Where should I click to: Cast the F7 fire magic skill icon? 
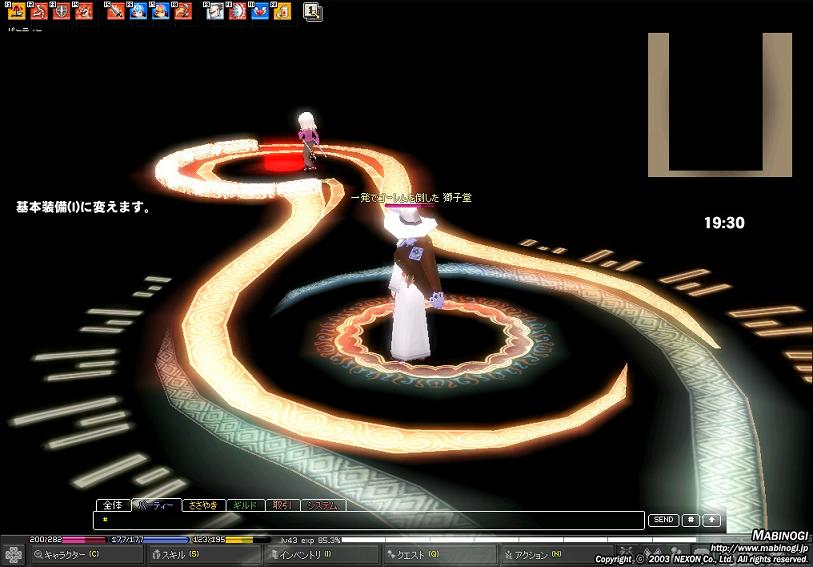point(160,11)
